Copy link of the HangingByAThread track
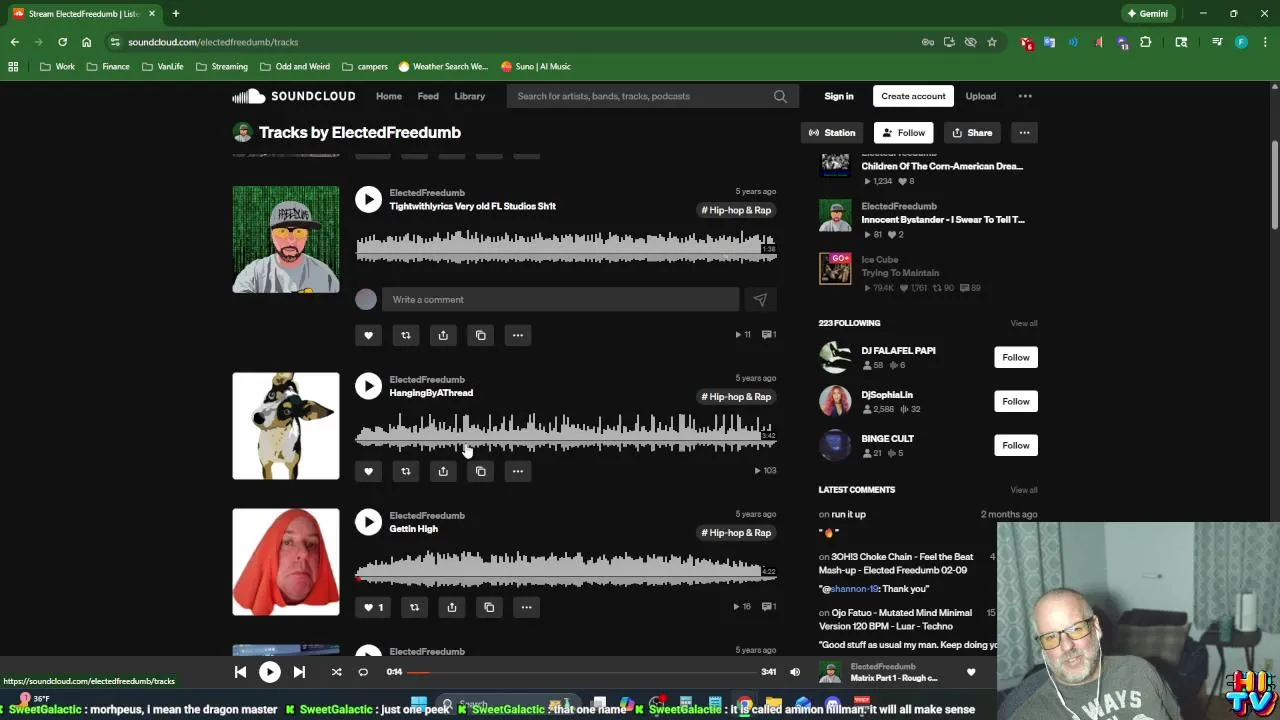The width and height of the screenshot is (1280, 720). point(480,471)
